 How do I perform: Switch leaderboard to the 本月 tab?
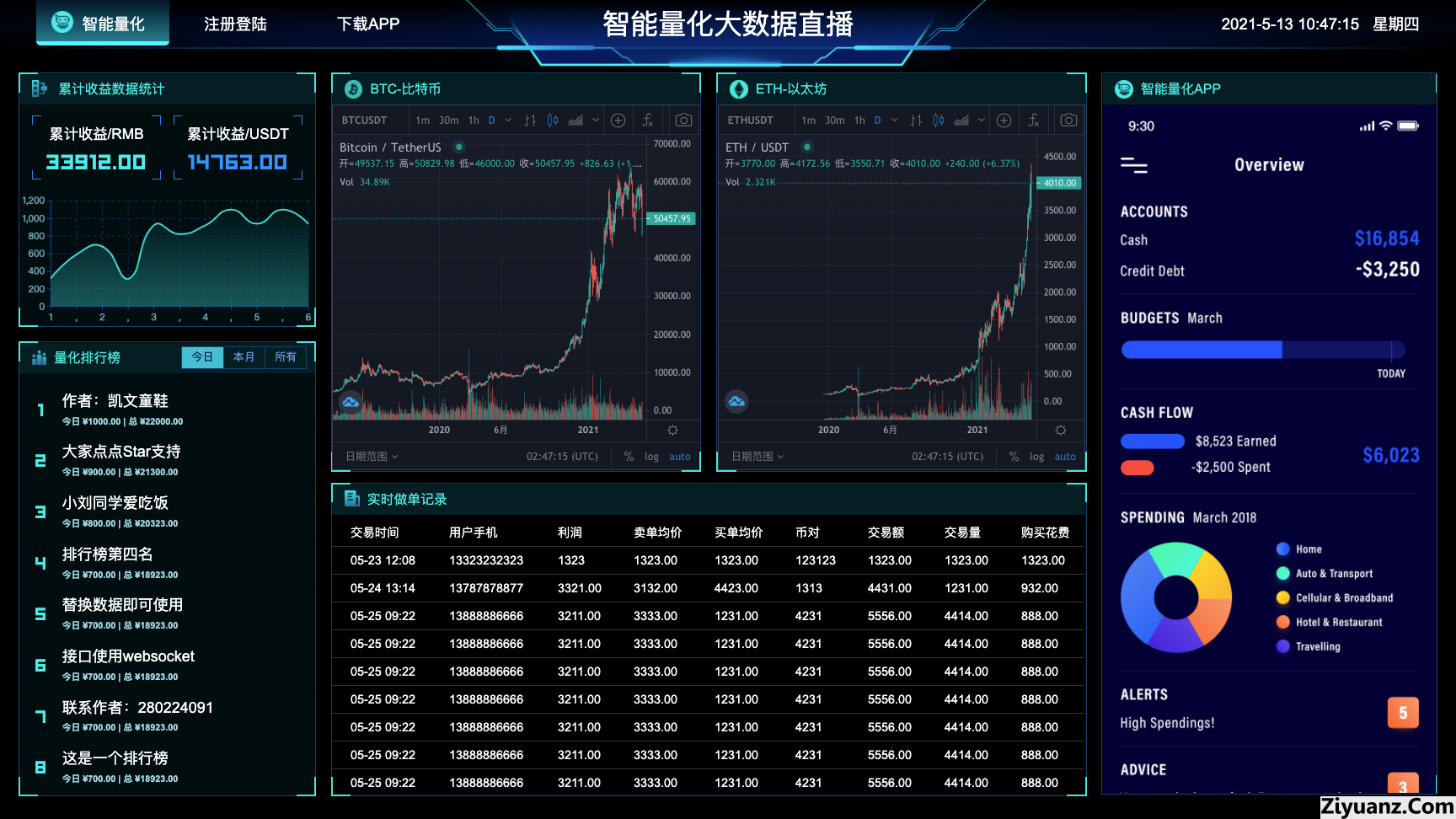(244, 357)
